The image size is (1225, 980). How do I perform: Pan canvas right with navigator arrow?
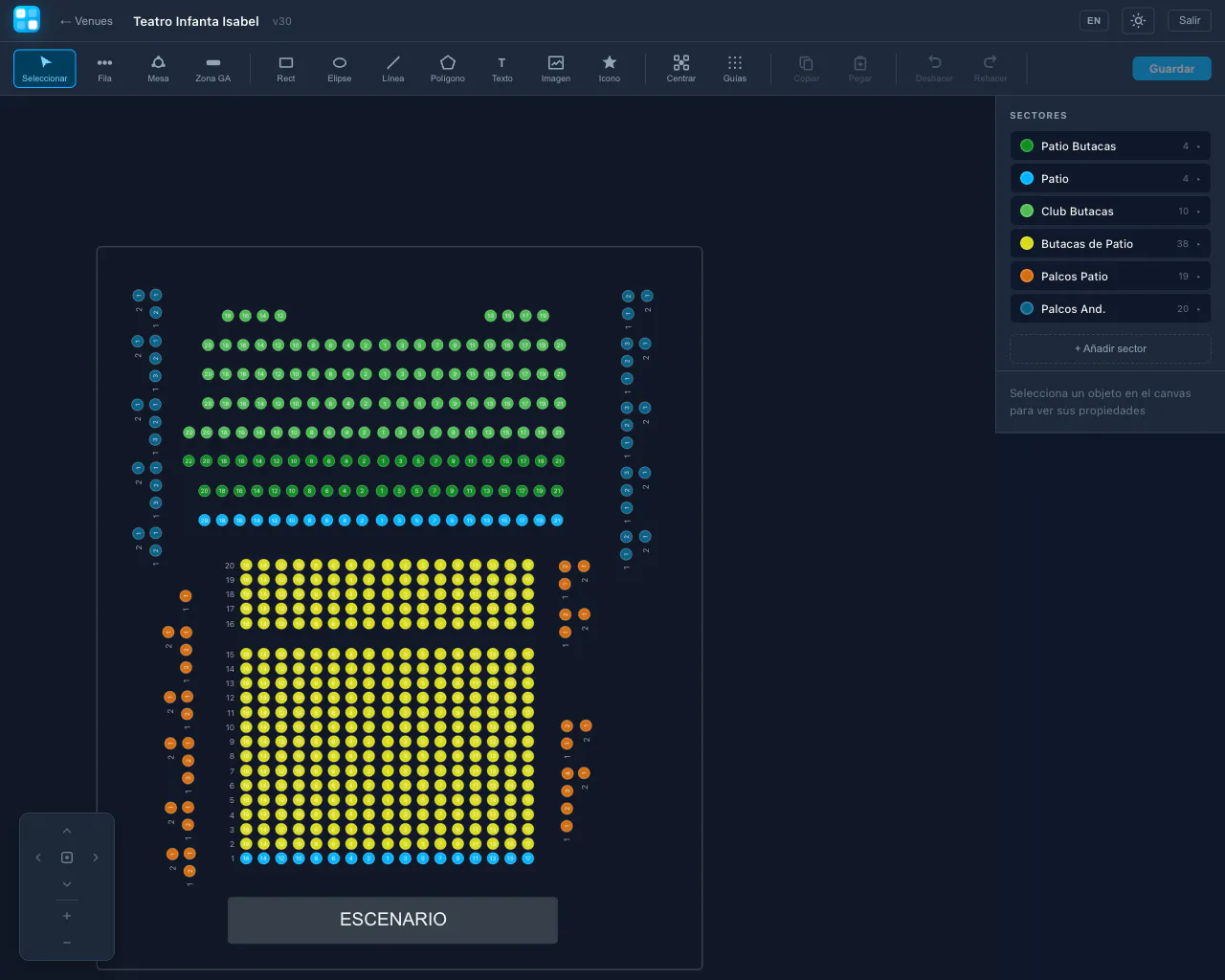click(96, 857)
